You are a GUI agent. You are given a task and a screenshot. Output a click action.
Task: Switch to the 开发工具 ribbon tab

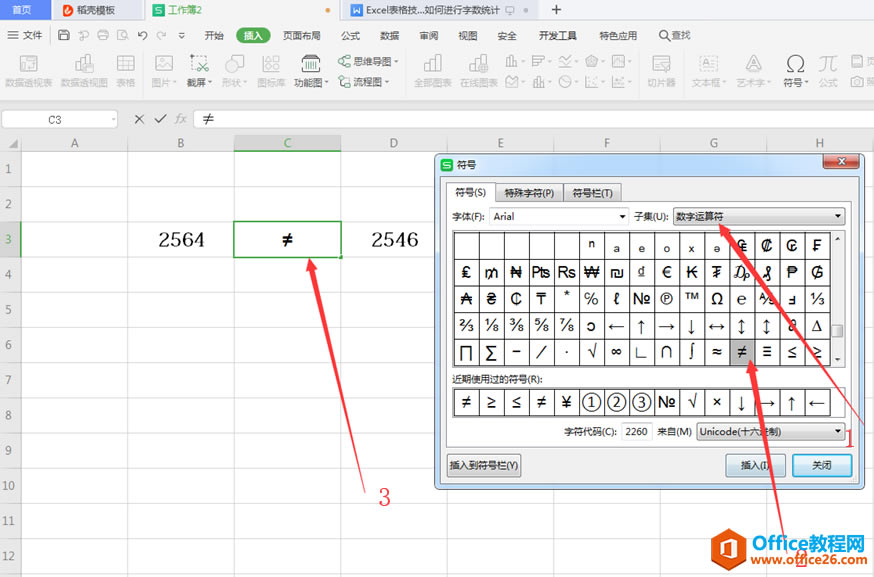click(x=557, y=35)
